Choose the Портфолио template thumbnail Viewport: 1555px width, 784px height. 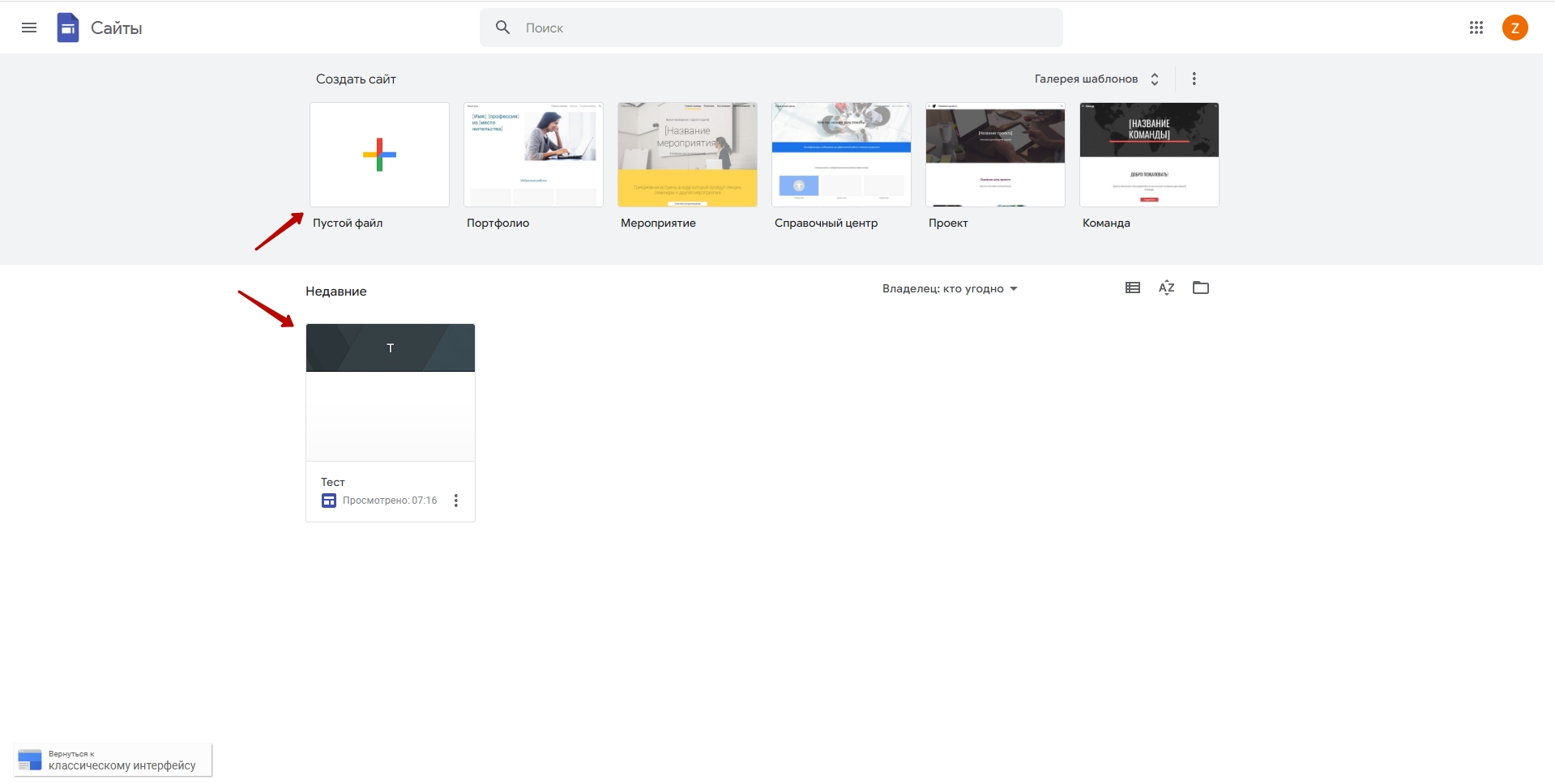533,155
